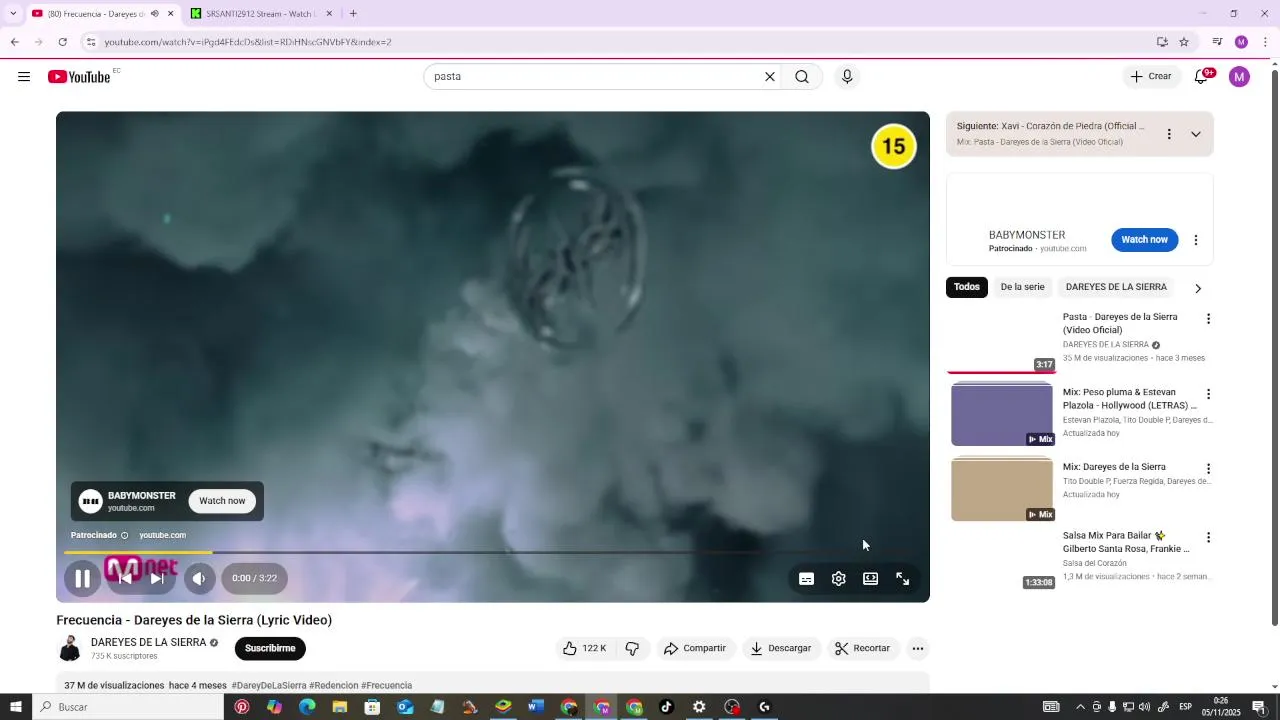Image resolution: width=1280 pixels, height=720 pixels.
Task: Bookmark this page with the star icon
Action: click(x=1184, y=42)
